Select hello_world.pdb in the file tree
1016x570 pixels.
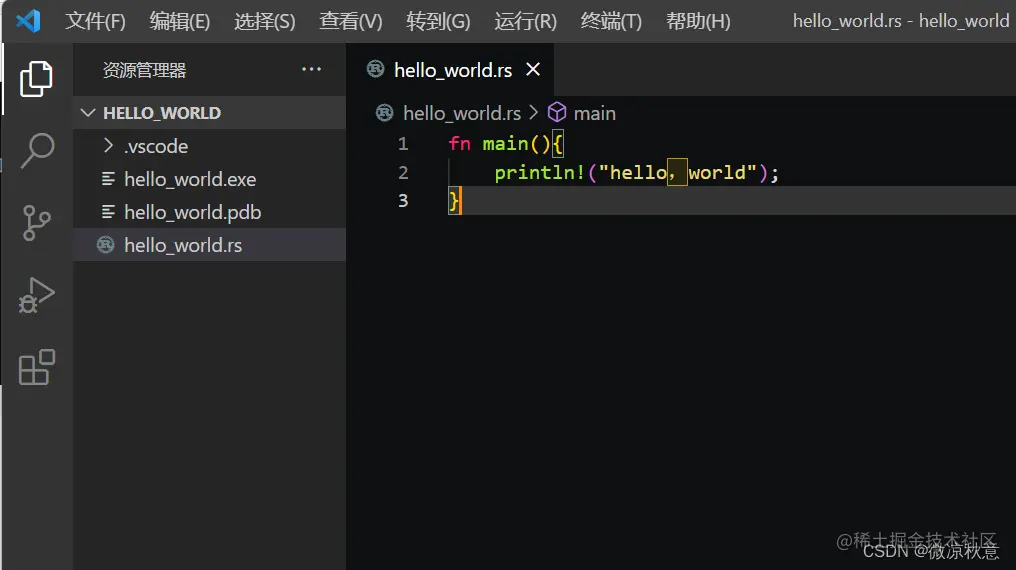coord(209,212)
